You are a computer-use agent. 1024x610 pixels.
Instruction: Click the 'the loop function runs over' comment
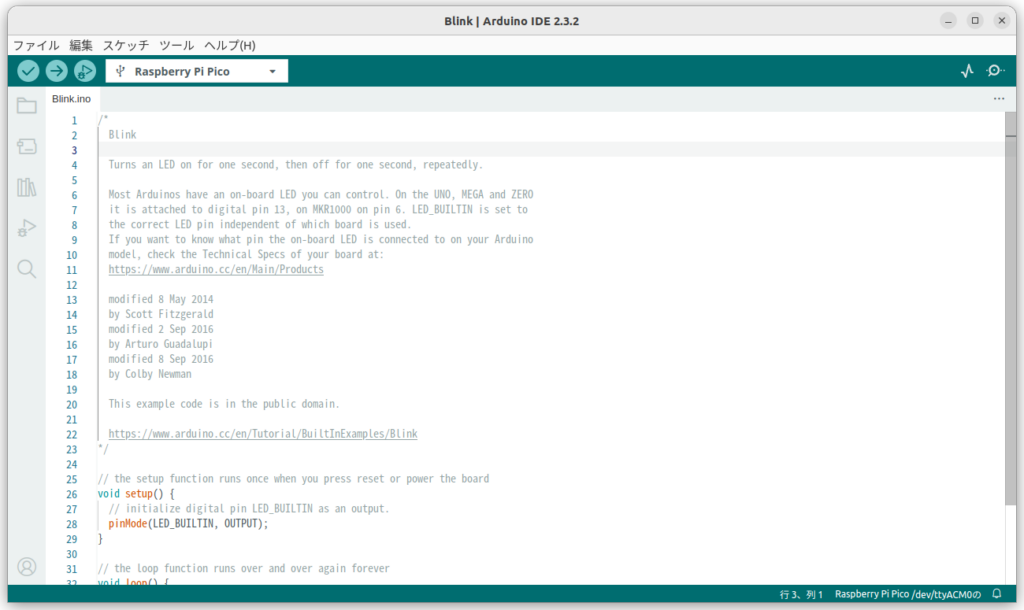coord(244,569)
